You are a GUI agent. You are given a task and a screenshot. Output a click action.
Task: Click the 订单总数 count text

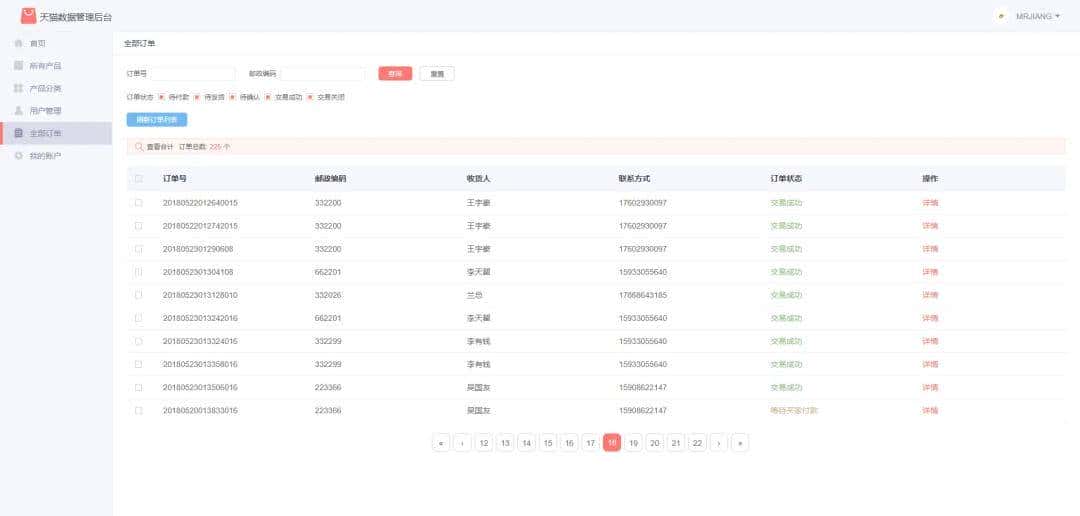coord(205,147)
